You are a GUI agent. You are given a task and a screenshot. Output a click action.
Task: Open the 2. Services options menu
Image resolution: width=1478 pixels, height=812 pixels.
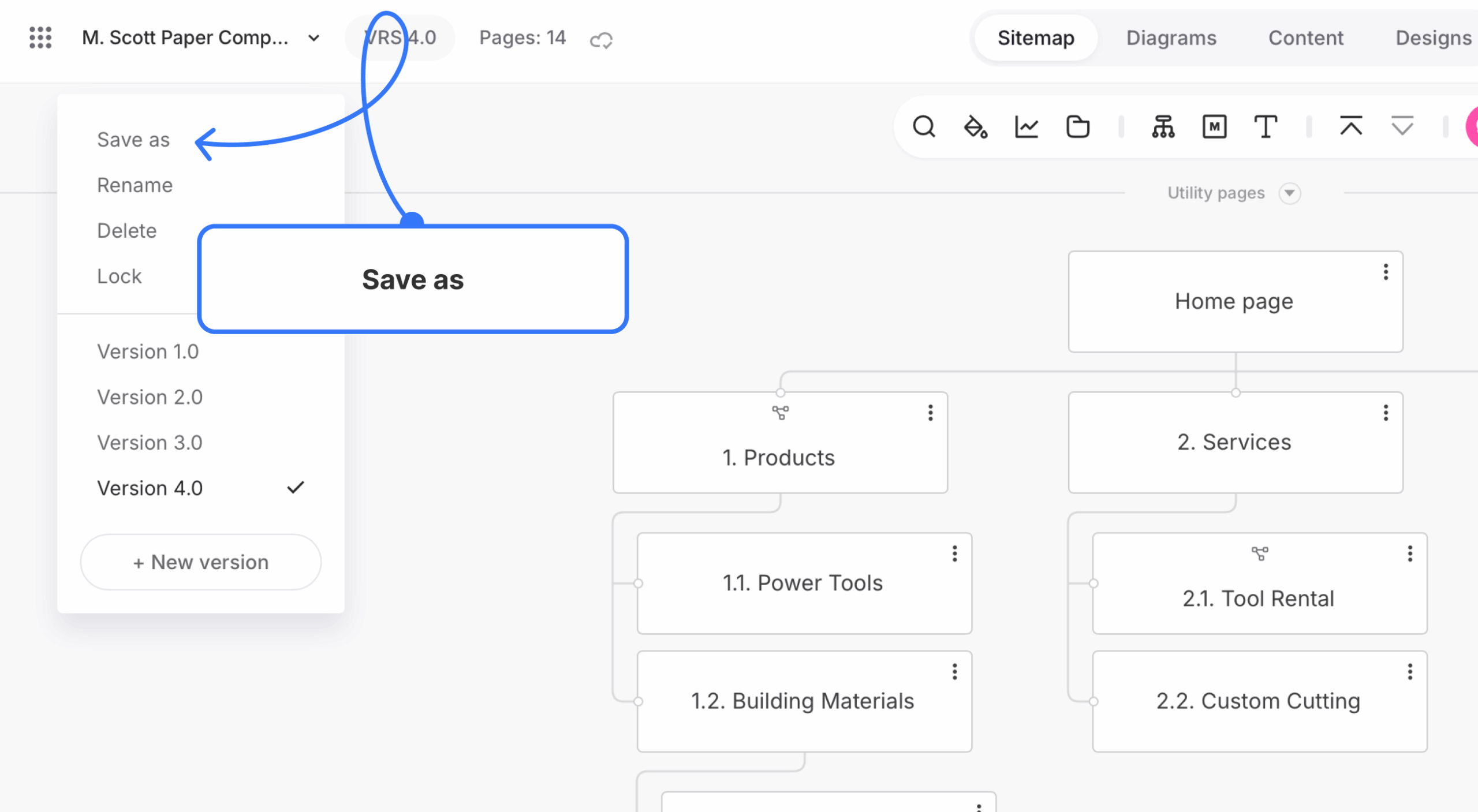tap(1386, 413)
